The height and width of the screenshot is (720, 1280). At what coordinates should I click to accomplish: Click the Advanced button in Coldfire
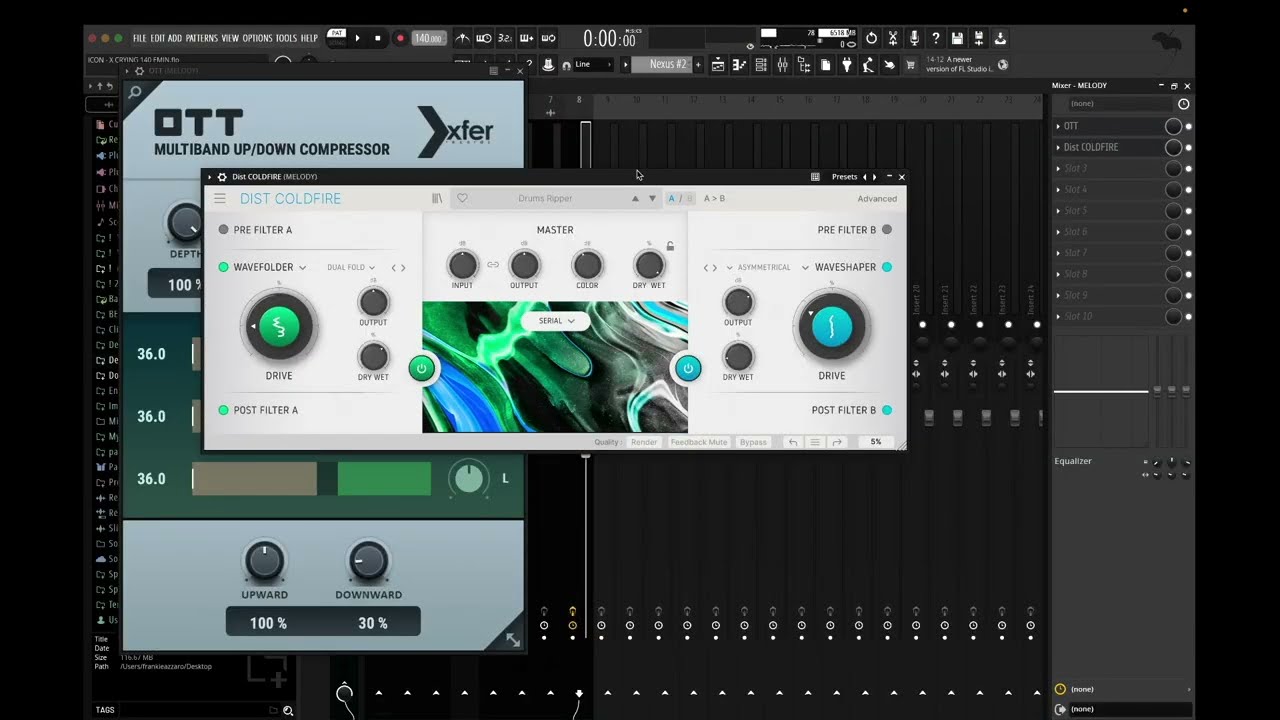pos(877,199)
